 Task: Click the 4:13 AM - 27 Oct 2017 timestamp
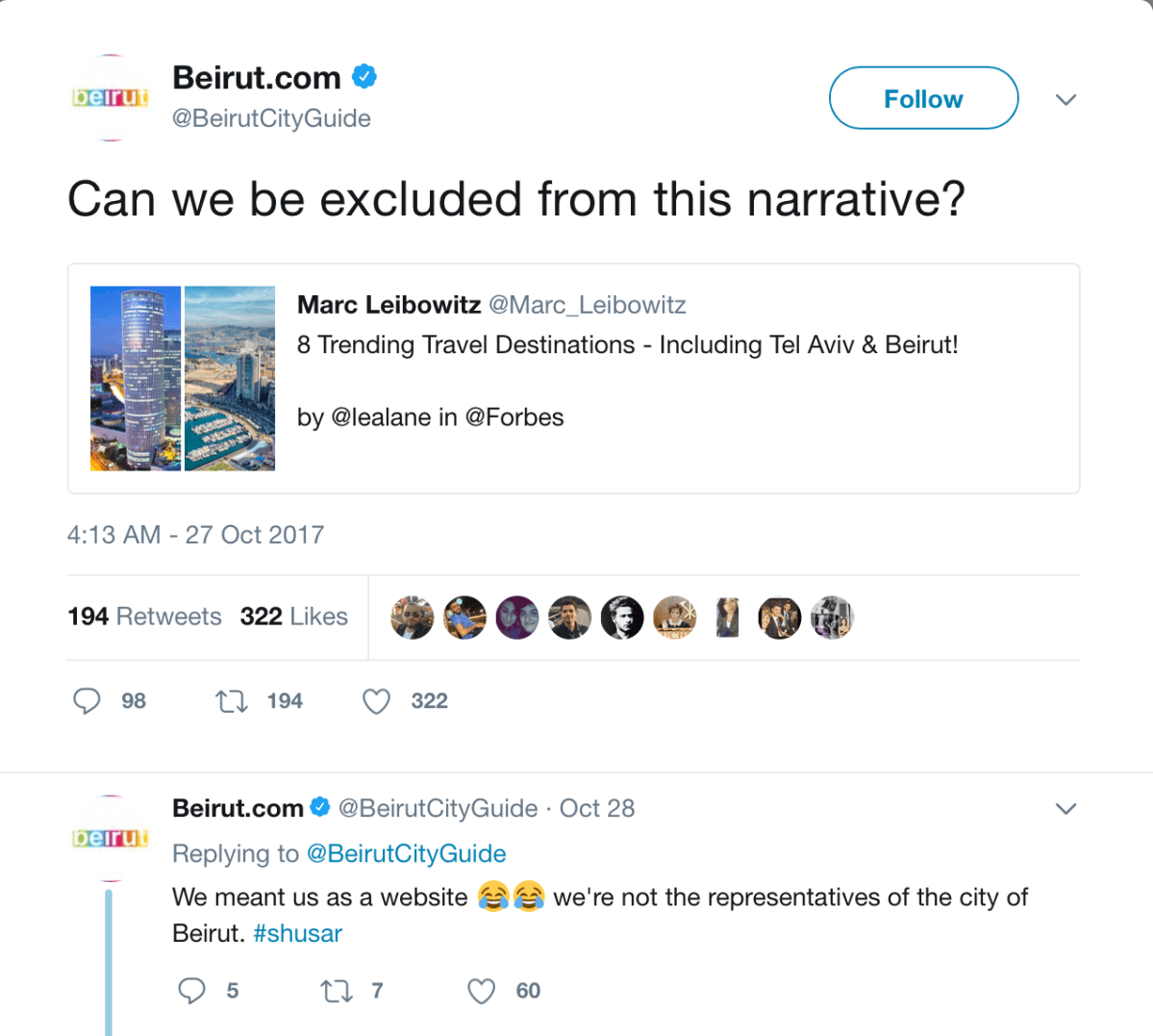tap(195, 535)
